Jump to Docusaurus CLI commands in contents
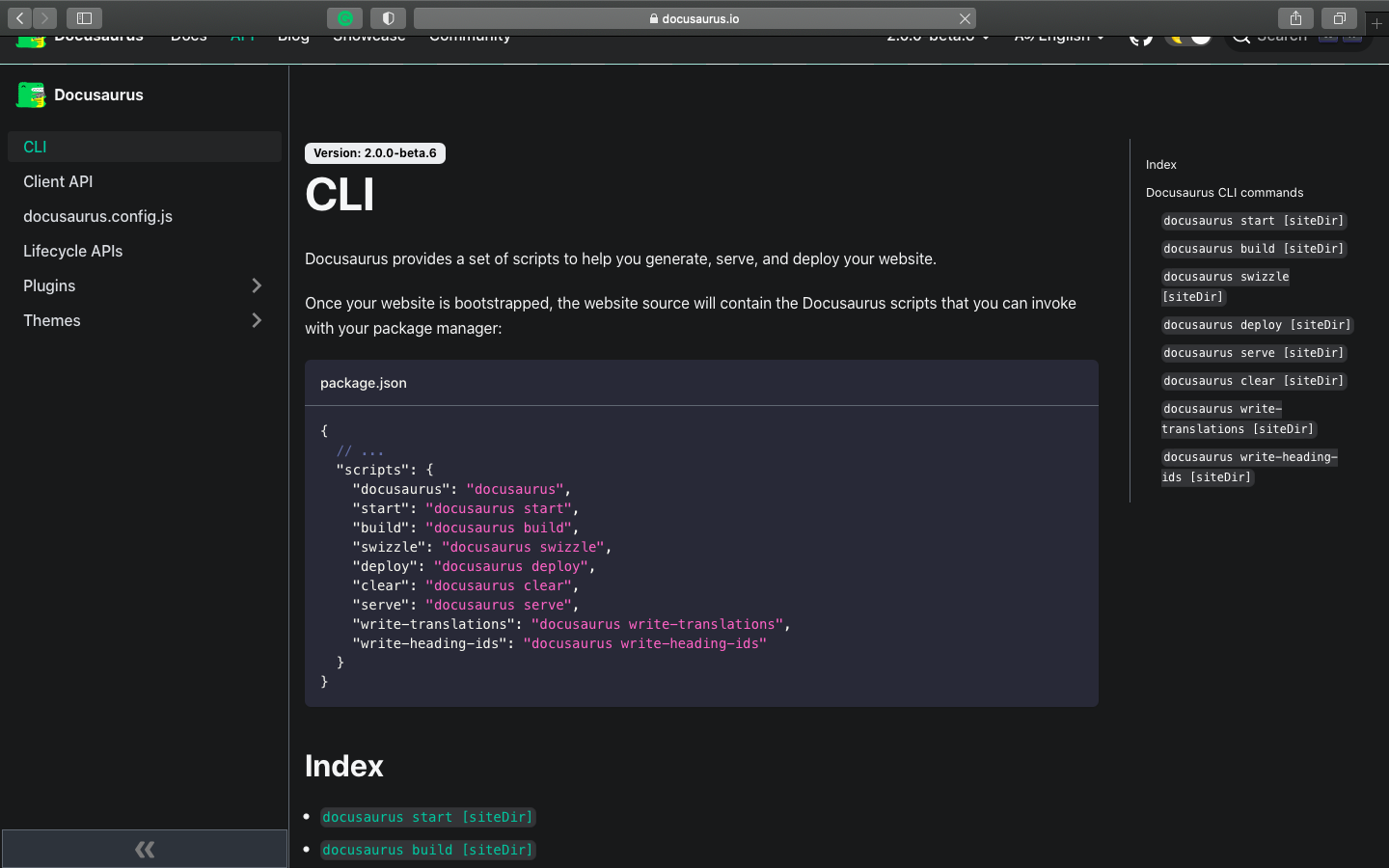Viewport: 1389px width, 868px height. pos(1224,193)
